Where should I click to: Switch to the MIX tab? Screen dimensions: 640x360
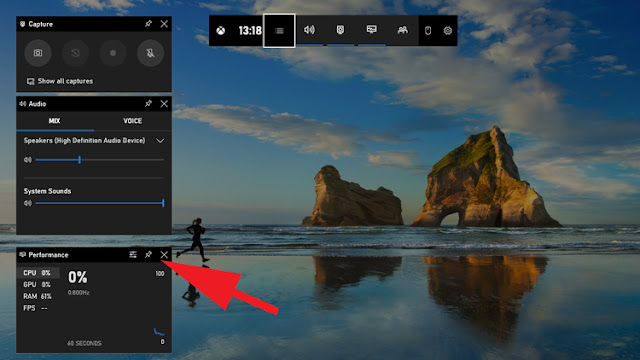(x=55, y=121)
